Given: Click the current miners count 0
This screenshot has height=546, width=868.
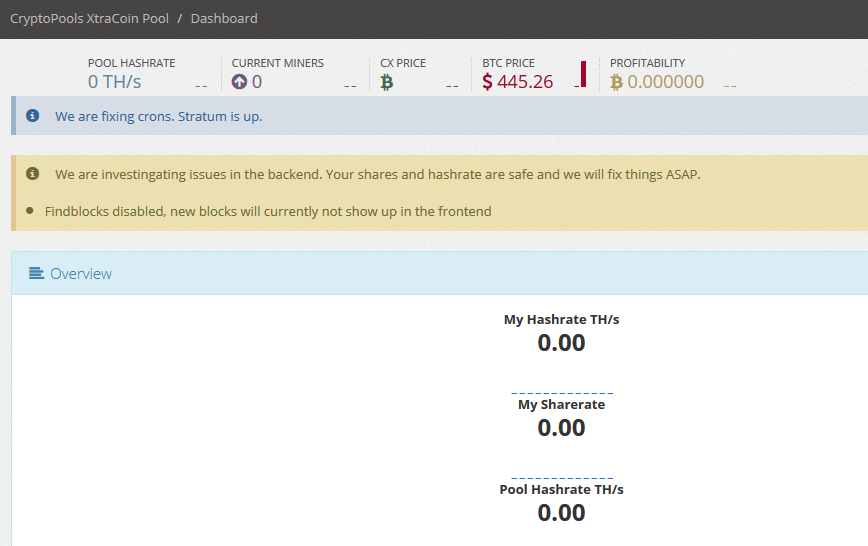Looking at the screenshot, I should [x=257, y=82].
